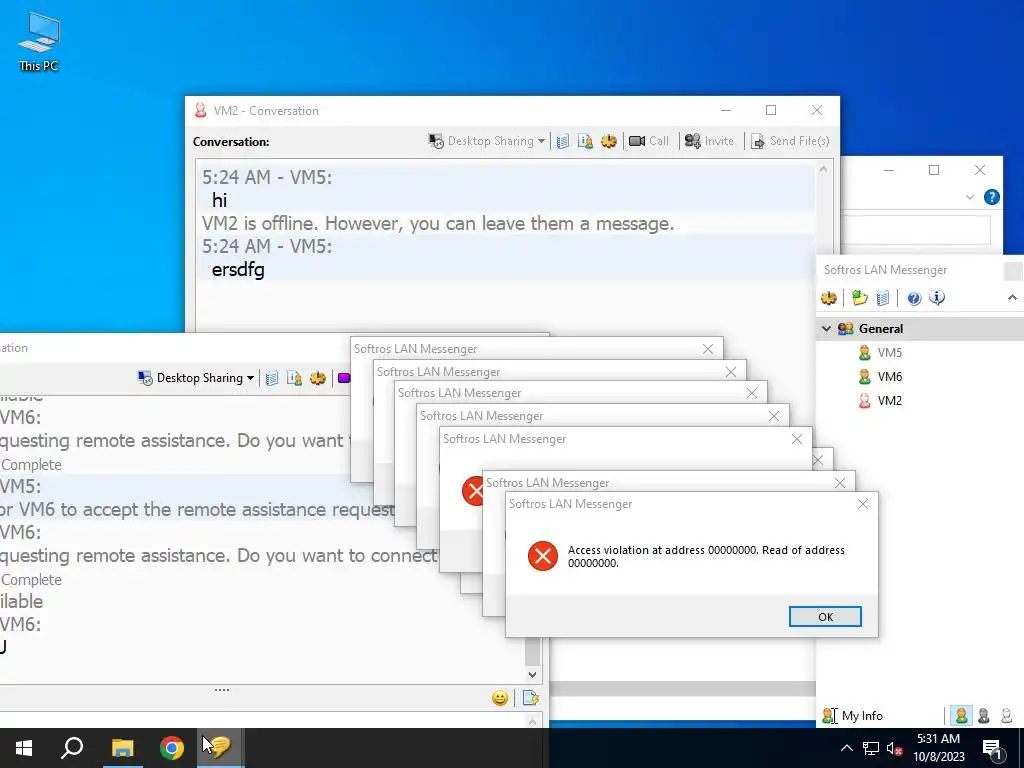Image resolution: width=1024 pixels, height=768 pixels.
Task: Set status to busy gray user icon
Action: (x=984, y=716)
